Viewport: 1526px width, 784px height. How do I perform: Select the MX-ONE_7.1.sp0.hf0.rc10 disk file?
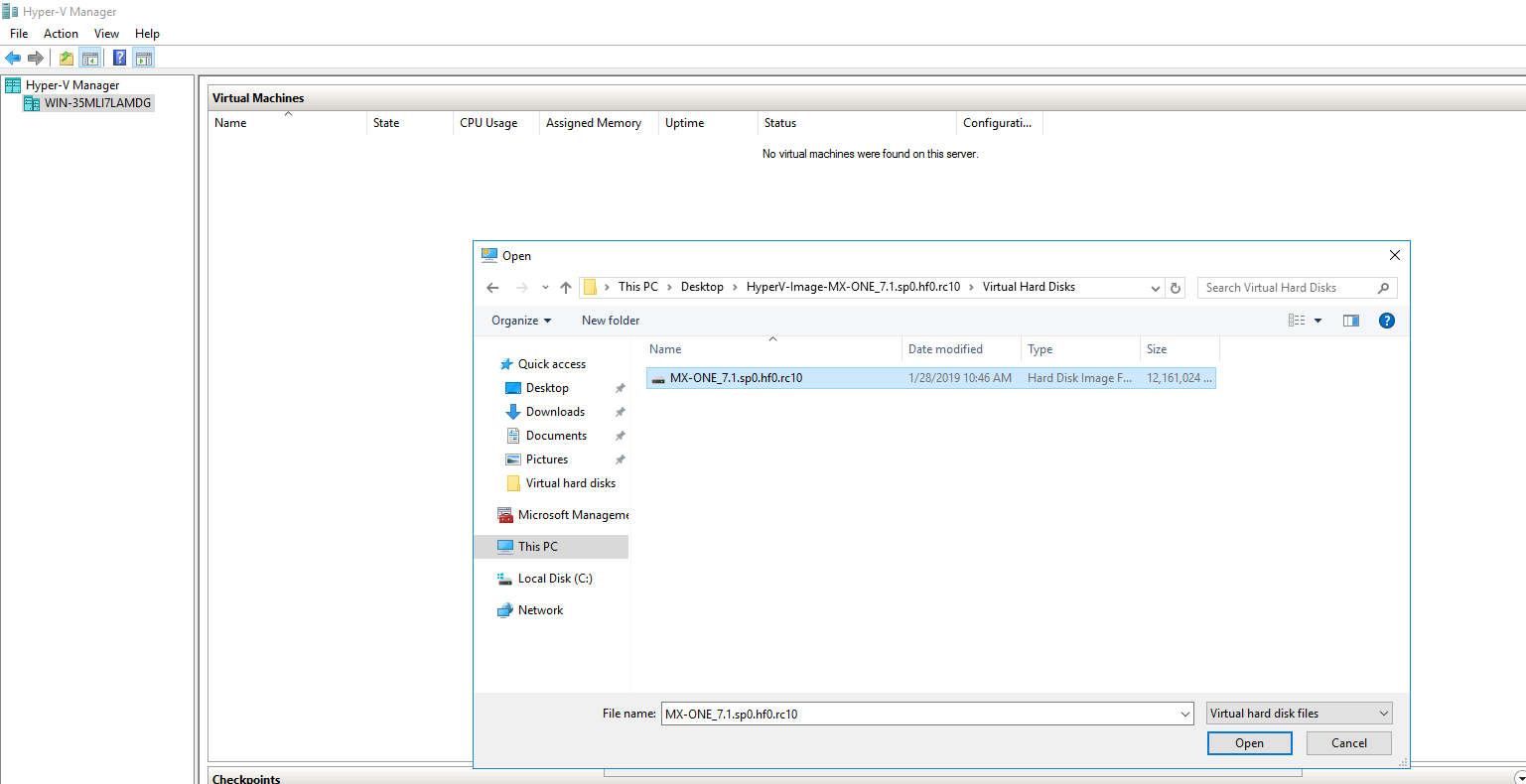(736, 378)
